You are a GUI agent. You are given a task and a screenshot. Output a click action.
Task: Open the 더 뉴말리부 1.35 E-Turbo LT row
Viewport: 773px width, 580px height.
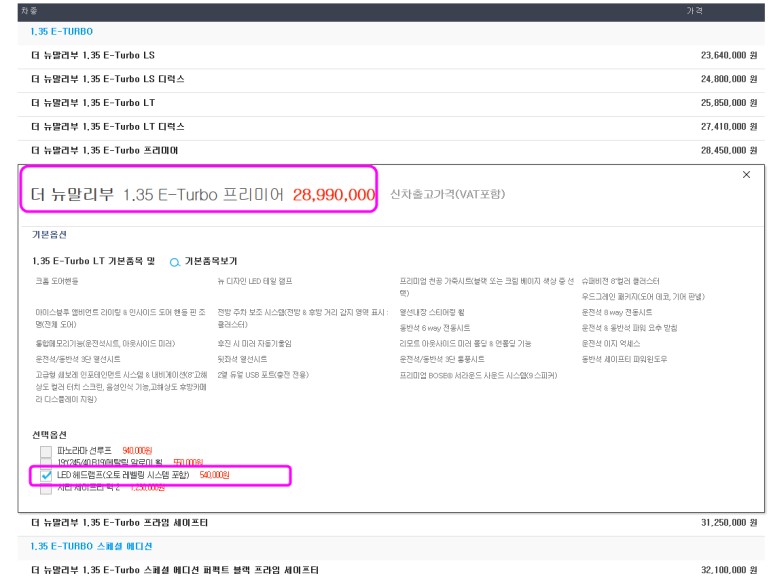click(391, 102)
